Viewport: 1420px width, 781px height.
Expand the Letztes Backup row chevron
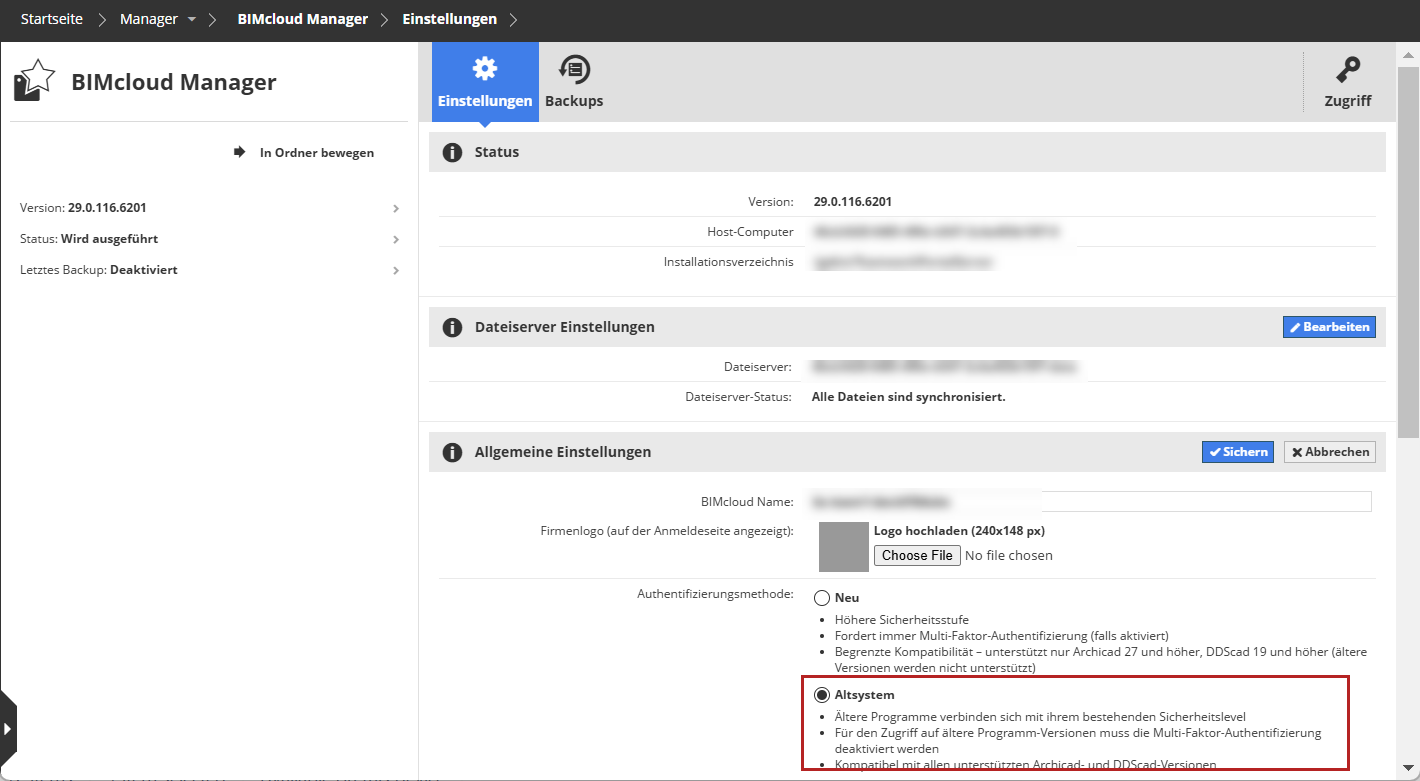click(396, 270)
